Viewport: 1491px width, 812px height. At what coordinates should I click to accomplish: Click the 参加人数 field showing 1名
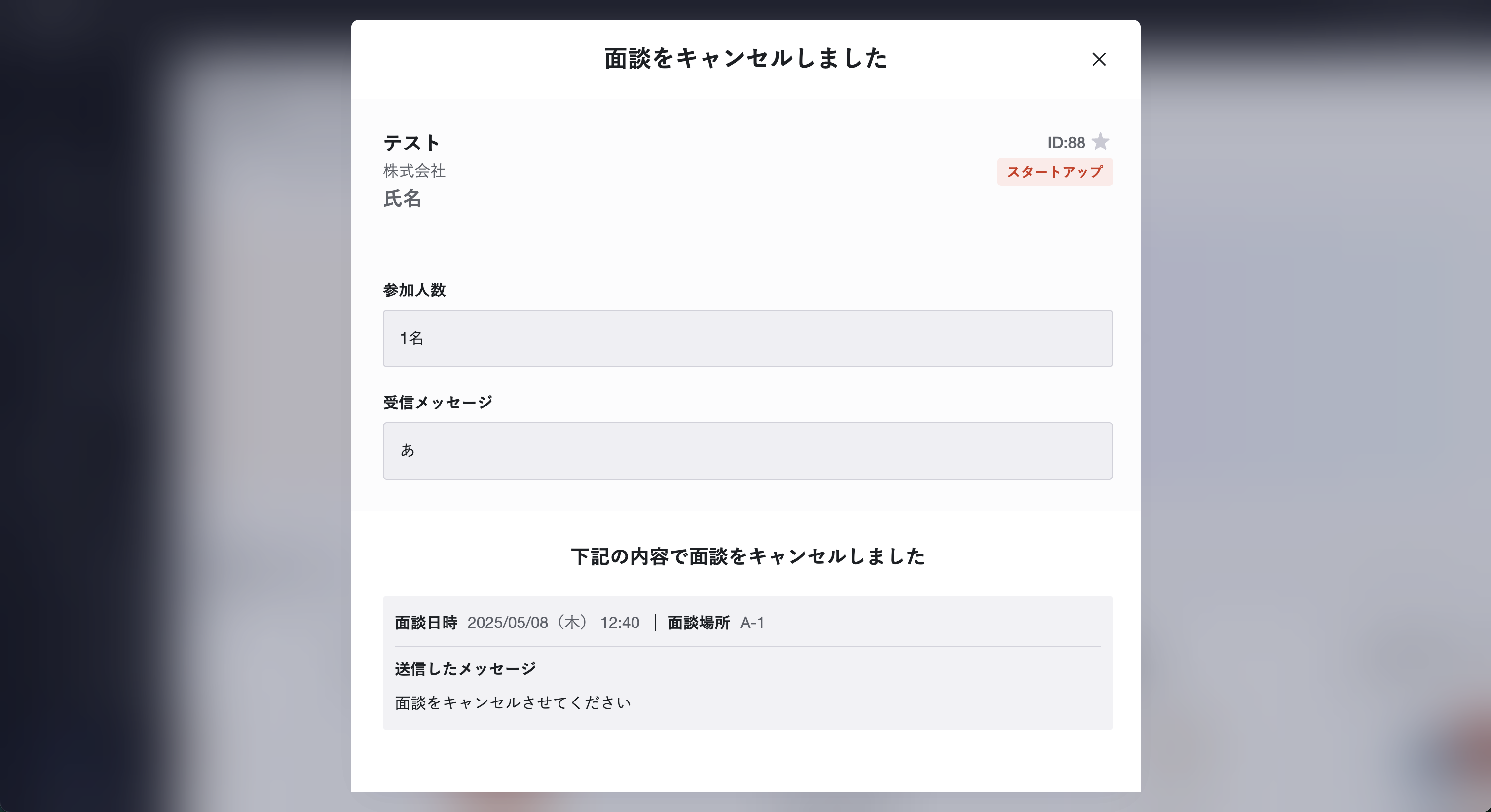(747, 338)
